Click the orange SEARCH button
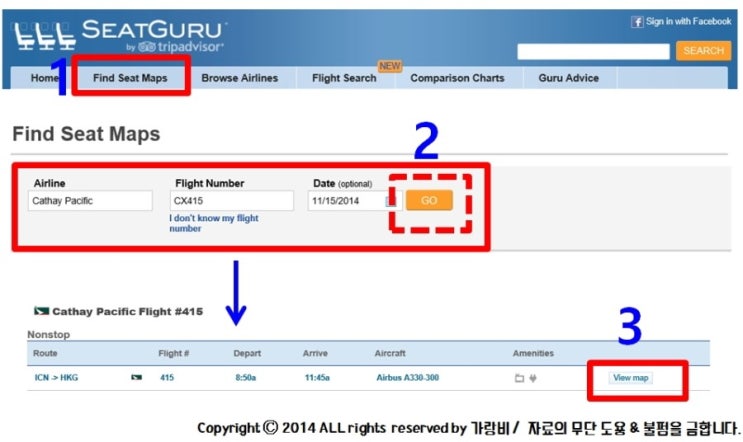Screen dimensions: 743x442 (x=703, y=50)
